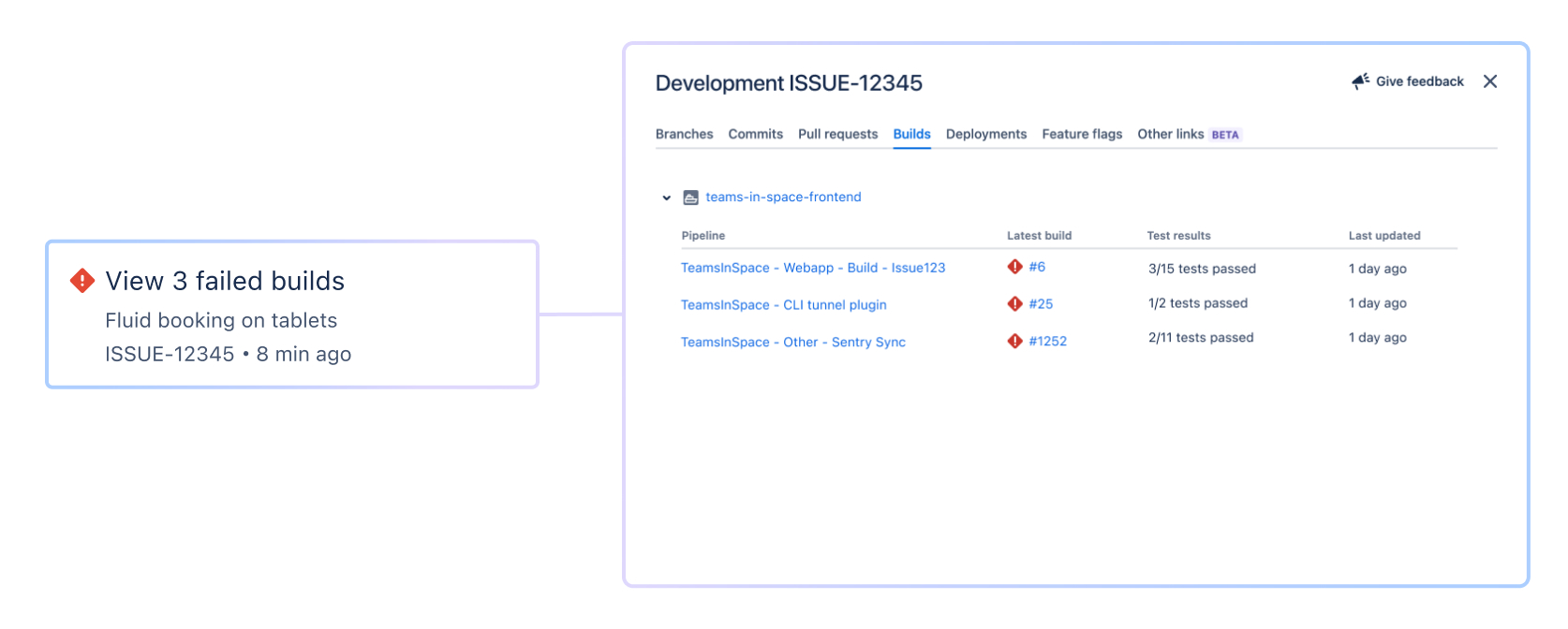Image resolution: width=1568 pixels, height=629 pixels.
Task: Click the failed build icon beside #25
Action: 1014,304
